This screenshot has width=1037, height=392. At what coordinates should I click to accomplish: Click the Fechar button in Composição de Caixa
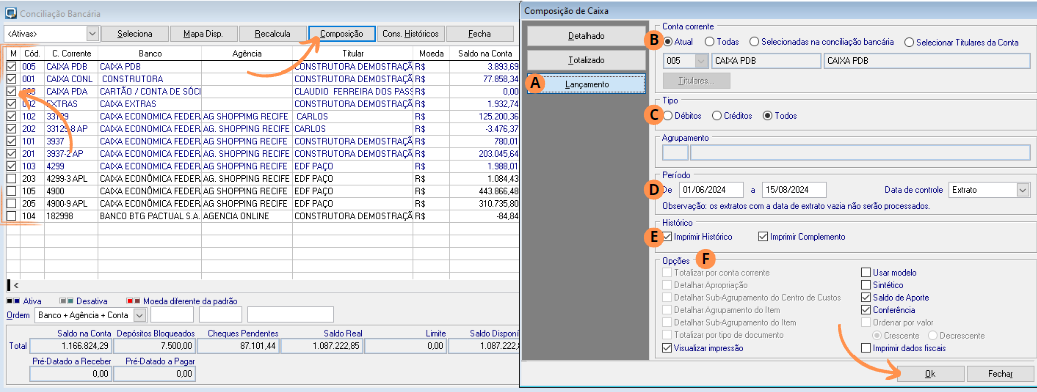pyautogui.click(x=1000, y=373)
